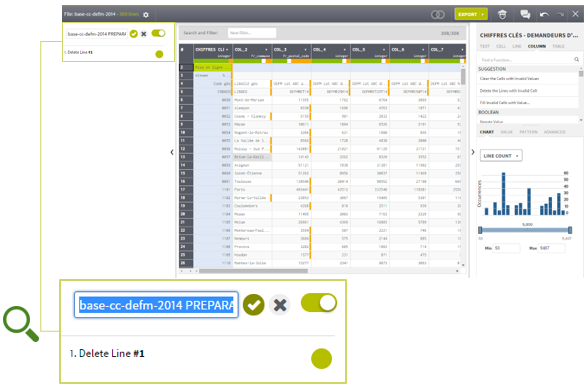Click the large X icon in magnified callout

(280, 305)
